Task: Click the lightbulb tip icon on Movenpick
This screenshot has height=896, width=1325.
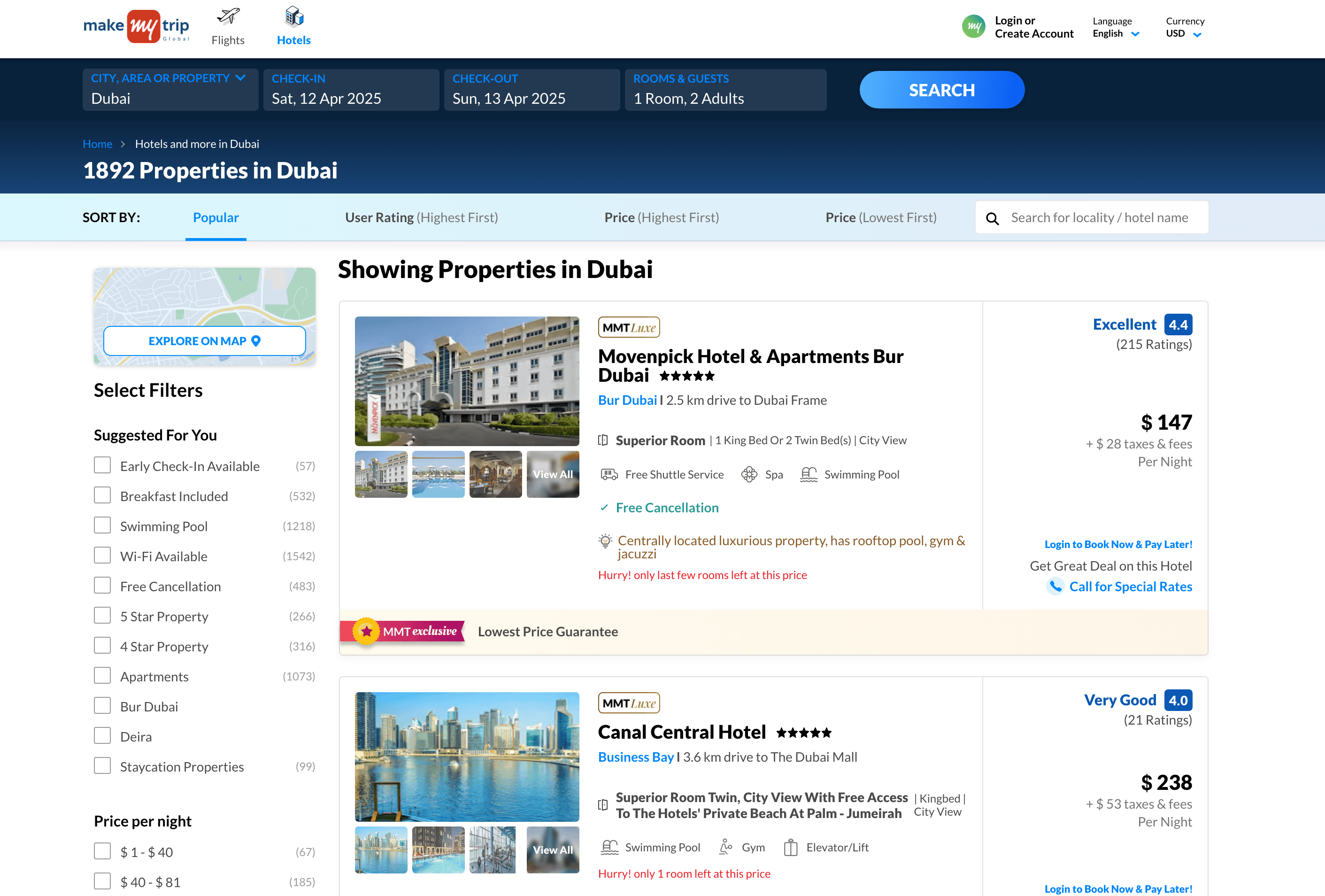Action: 605,541
